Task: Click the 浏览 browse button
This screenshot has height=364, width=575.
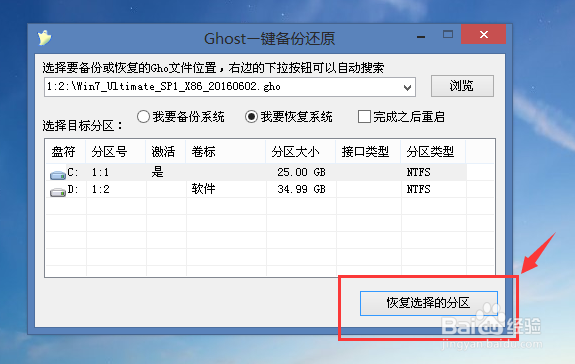Action: [462, 86]
